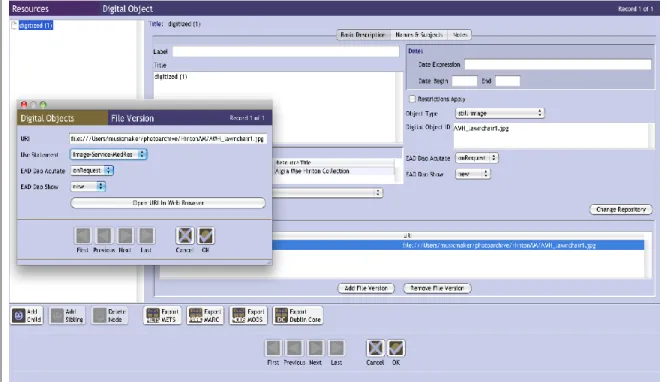Go to Next record in Digital Object window
666x382 pixels.
click(x=315, y=348)
